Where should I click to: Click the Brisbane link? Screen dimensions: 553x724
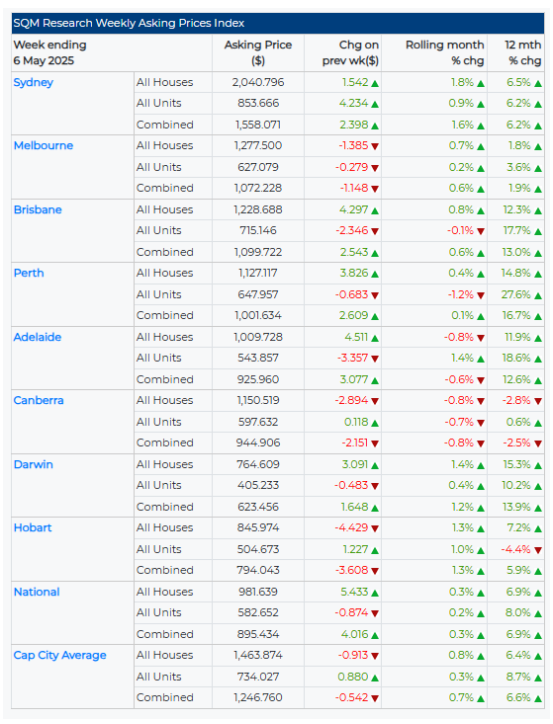38,210
